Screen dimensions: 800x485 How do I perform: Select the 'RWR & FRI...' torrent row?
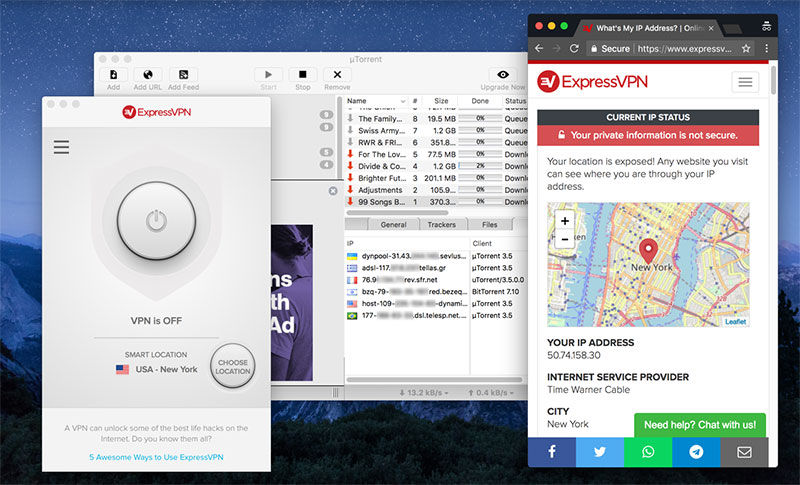tap(437, 142)
